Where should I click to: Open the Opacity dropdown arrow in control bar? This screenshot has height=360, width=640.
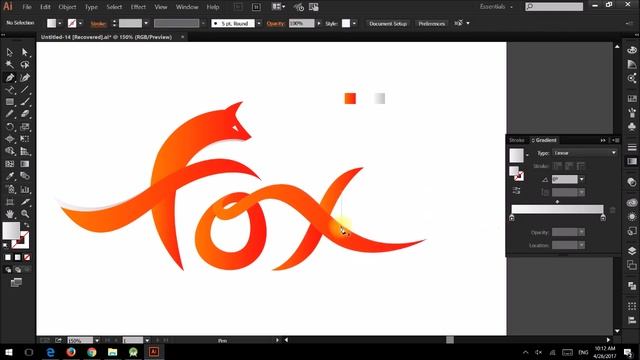point(319,23)
